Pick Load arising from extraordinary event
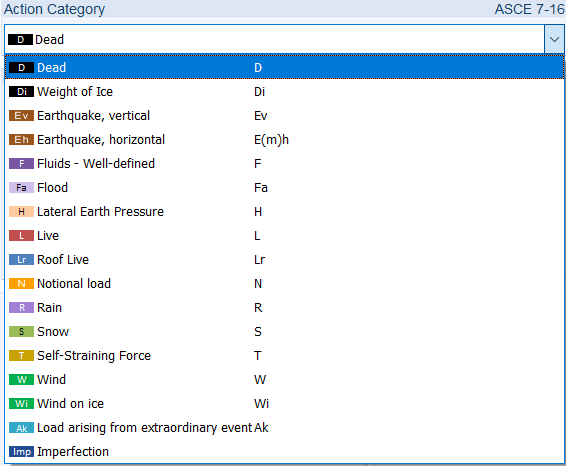566x466 pixels. click(284, 428)
